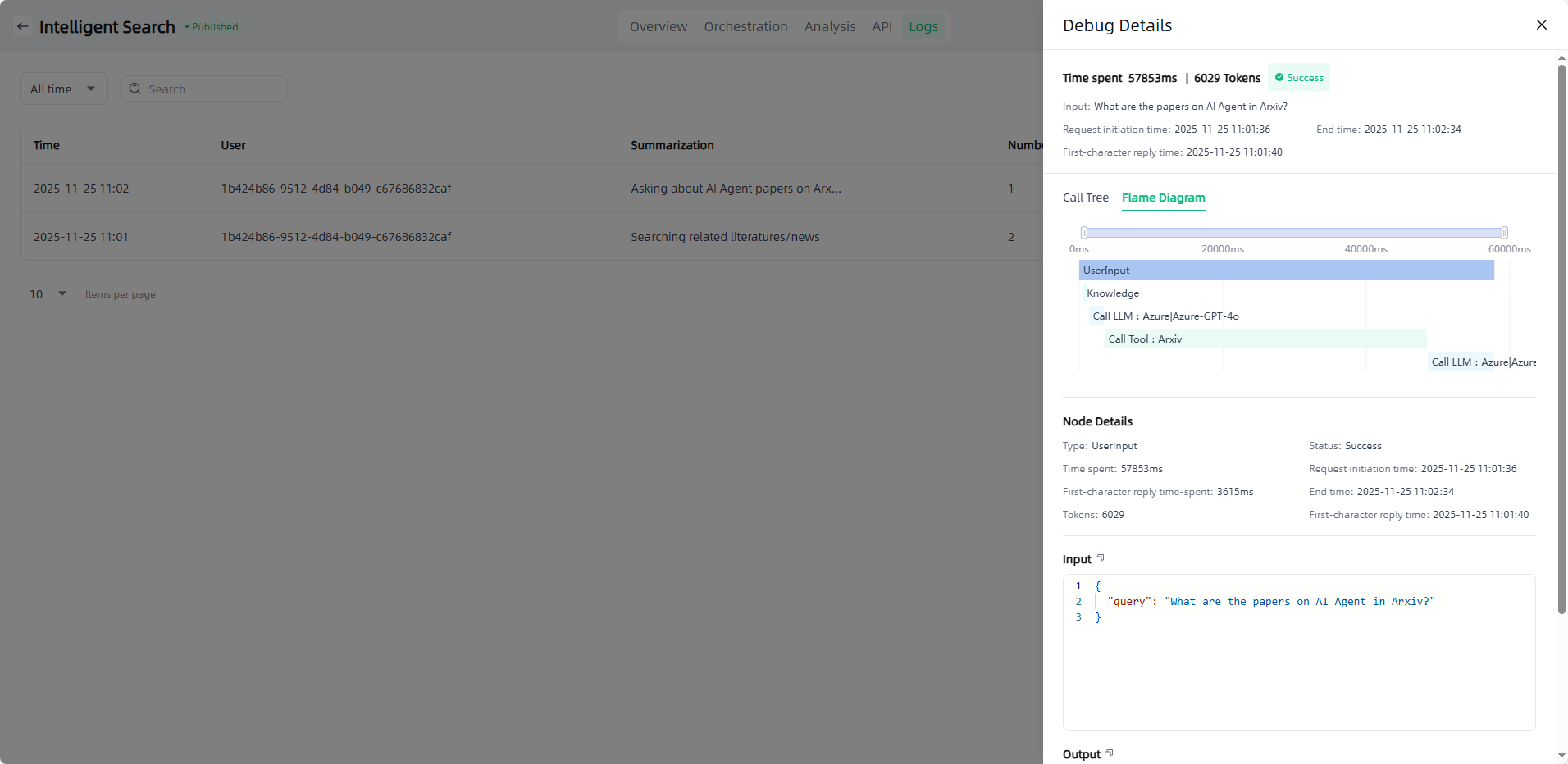Click the right handle of timeline range slider
This screenshot has height=764, width=1568.
click(1504, 233)
